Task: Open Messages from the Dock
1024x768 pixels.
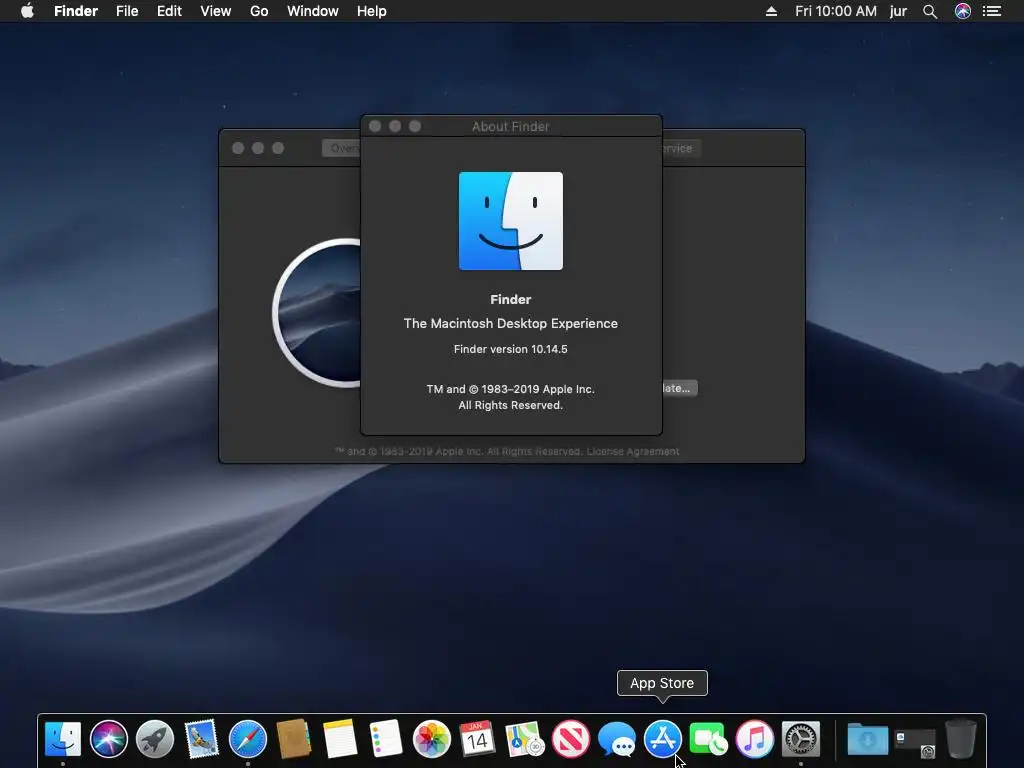Action: coord(616,739)
